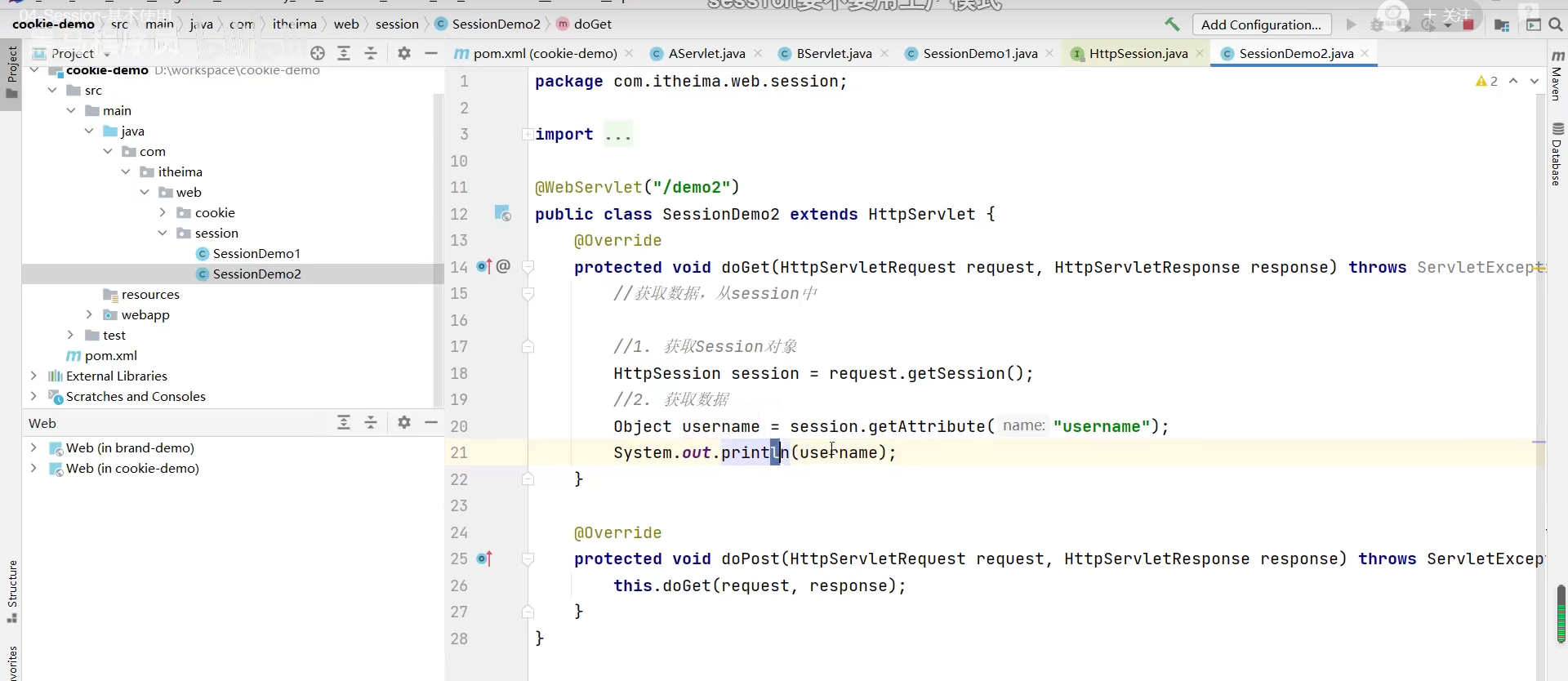Click the @ gutter icon on line 14

(x=503, y=266)
